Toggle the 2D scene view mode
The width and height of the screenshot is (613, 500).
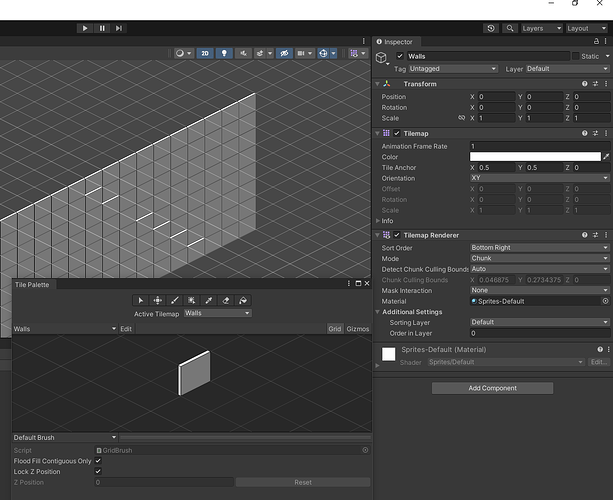[205, 53]
